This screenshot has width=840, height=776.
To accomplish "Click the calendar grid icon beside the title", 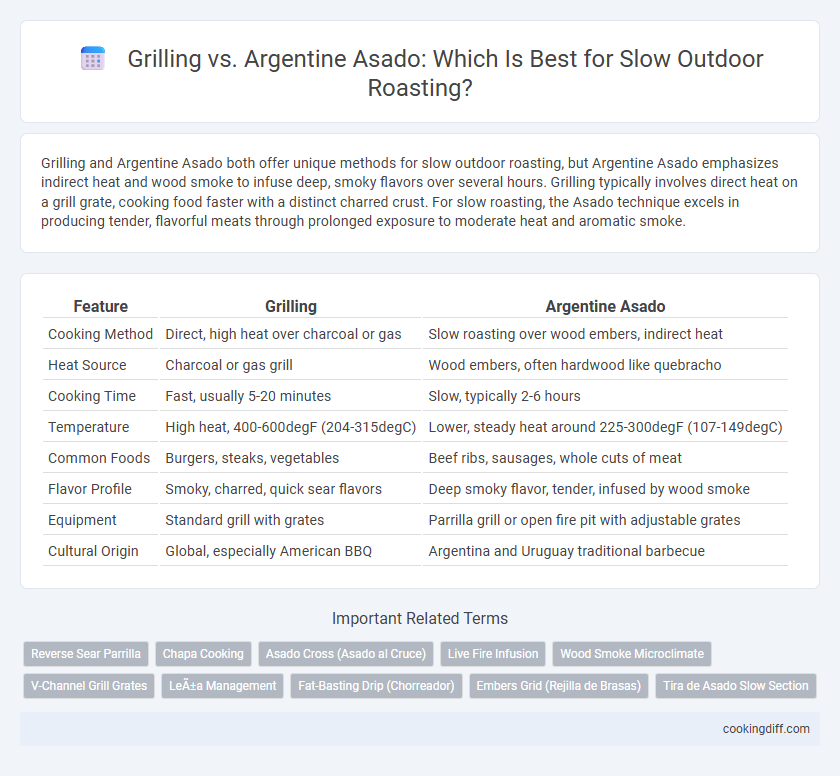I will click(x=93, y=59).
